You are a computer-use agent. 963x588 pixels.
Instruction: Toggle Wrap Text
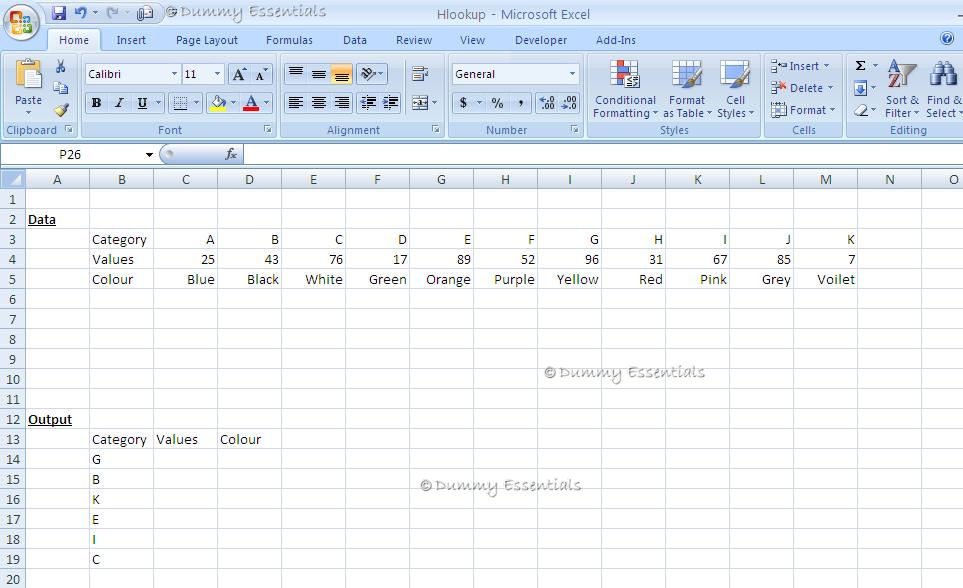pyautogui.click(x=421, y=74)
